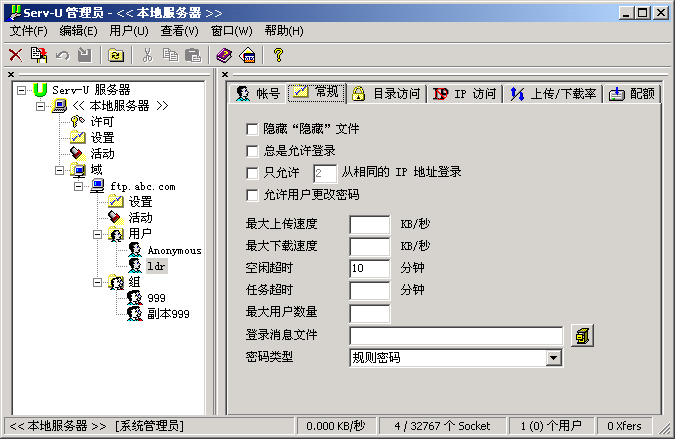Click the red X delete toolbar icon
Image resolution: width=675 pixels, height=439 pixels.
click(15, 55)
